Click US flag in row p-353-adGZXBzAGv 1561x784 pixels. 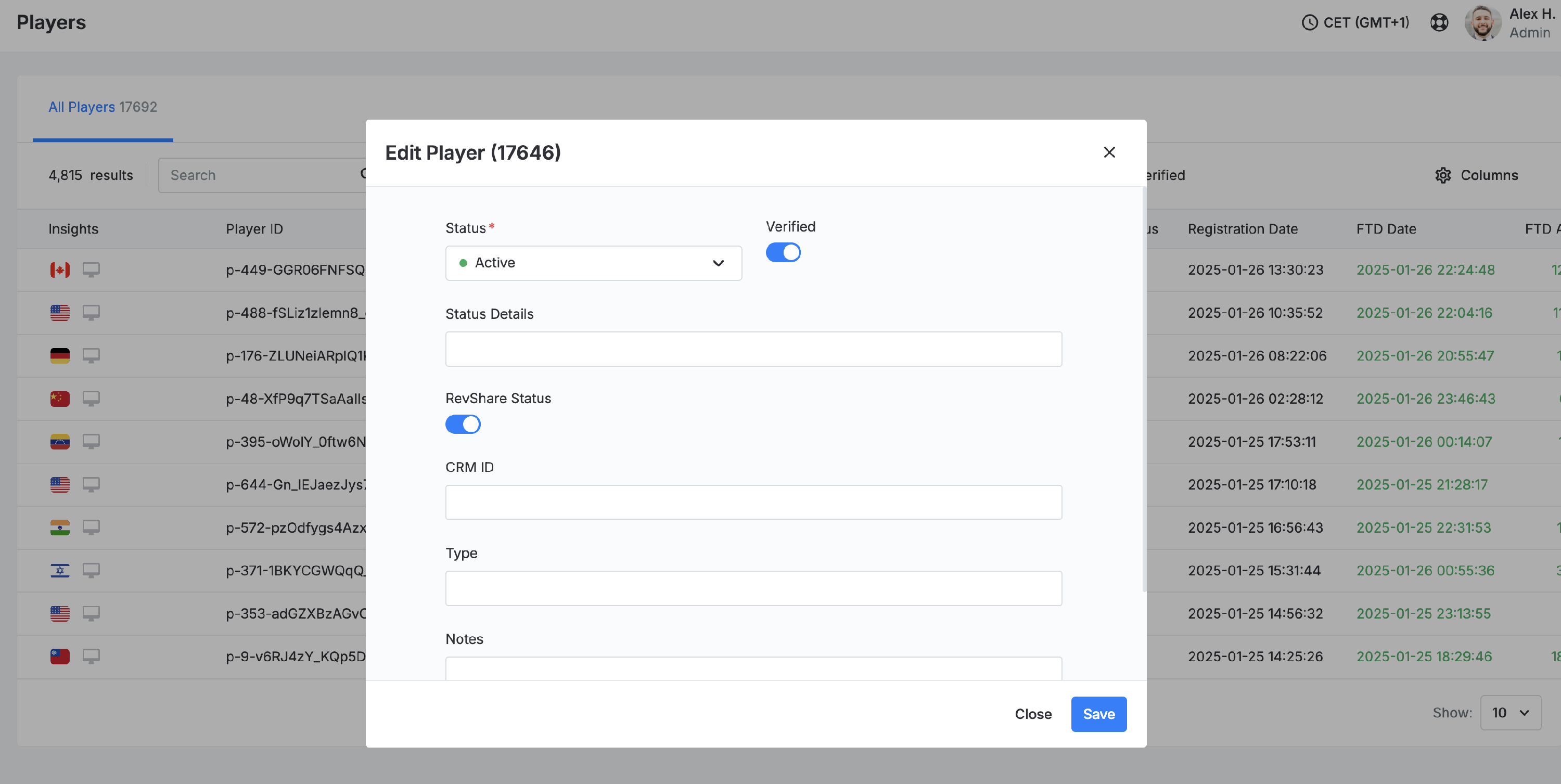59,614
